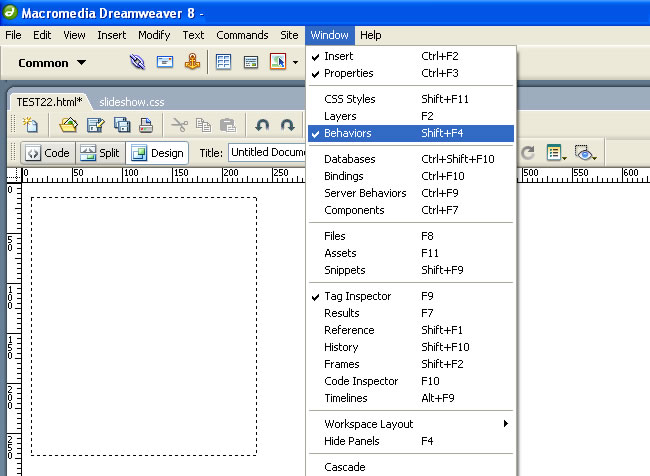Insert a Named Anchor
Screen dimensions: 650x476
click(x=192, y=62)
